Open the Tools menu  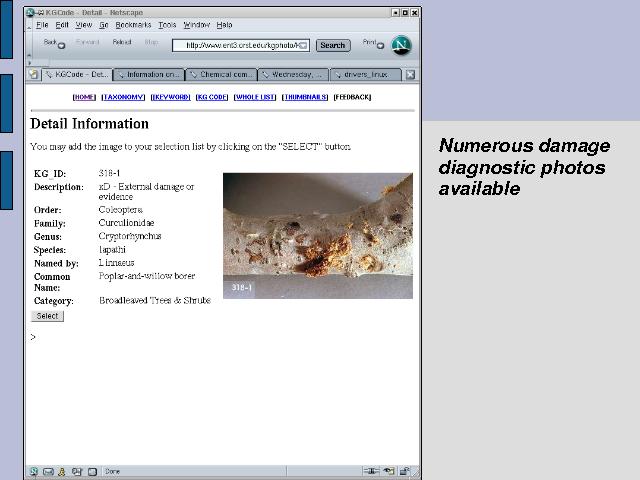167,24
